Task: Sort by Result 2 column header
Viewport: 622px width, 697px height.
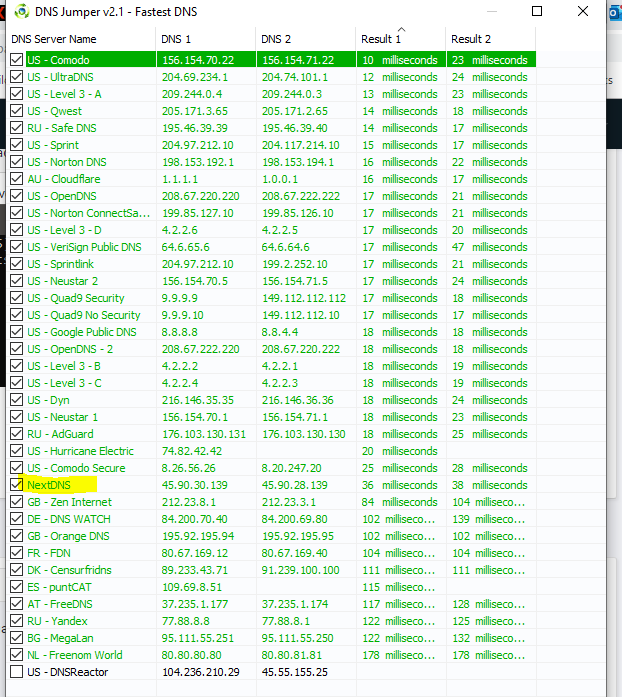Action: point(490,39)
